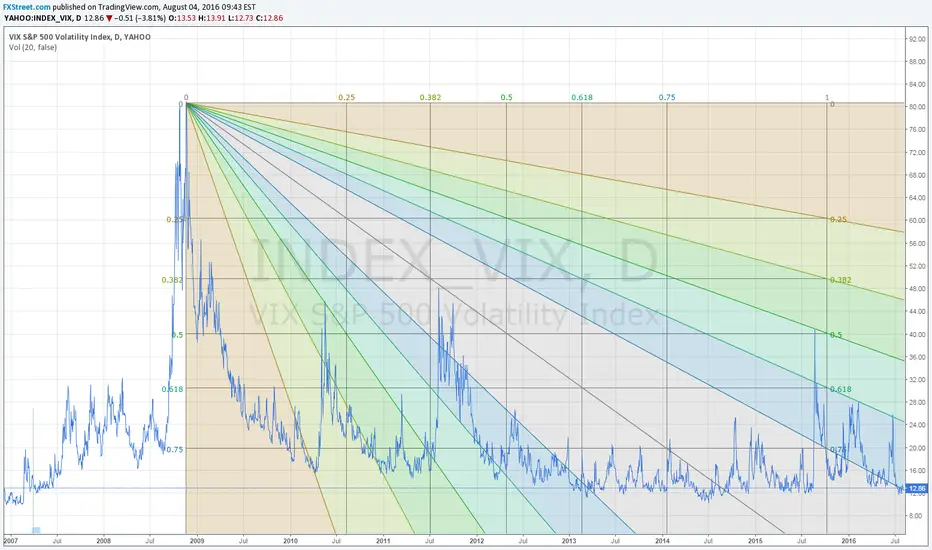Image resolution: width=932 pixels, height=550 pixels.
Task: Click the Jul label between 2007 and 2008
Action: [x=57, y=541]
